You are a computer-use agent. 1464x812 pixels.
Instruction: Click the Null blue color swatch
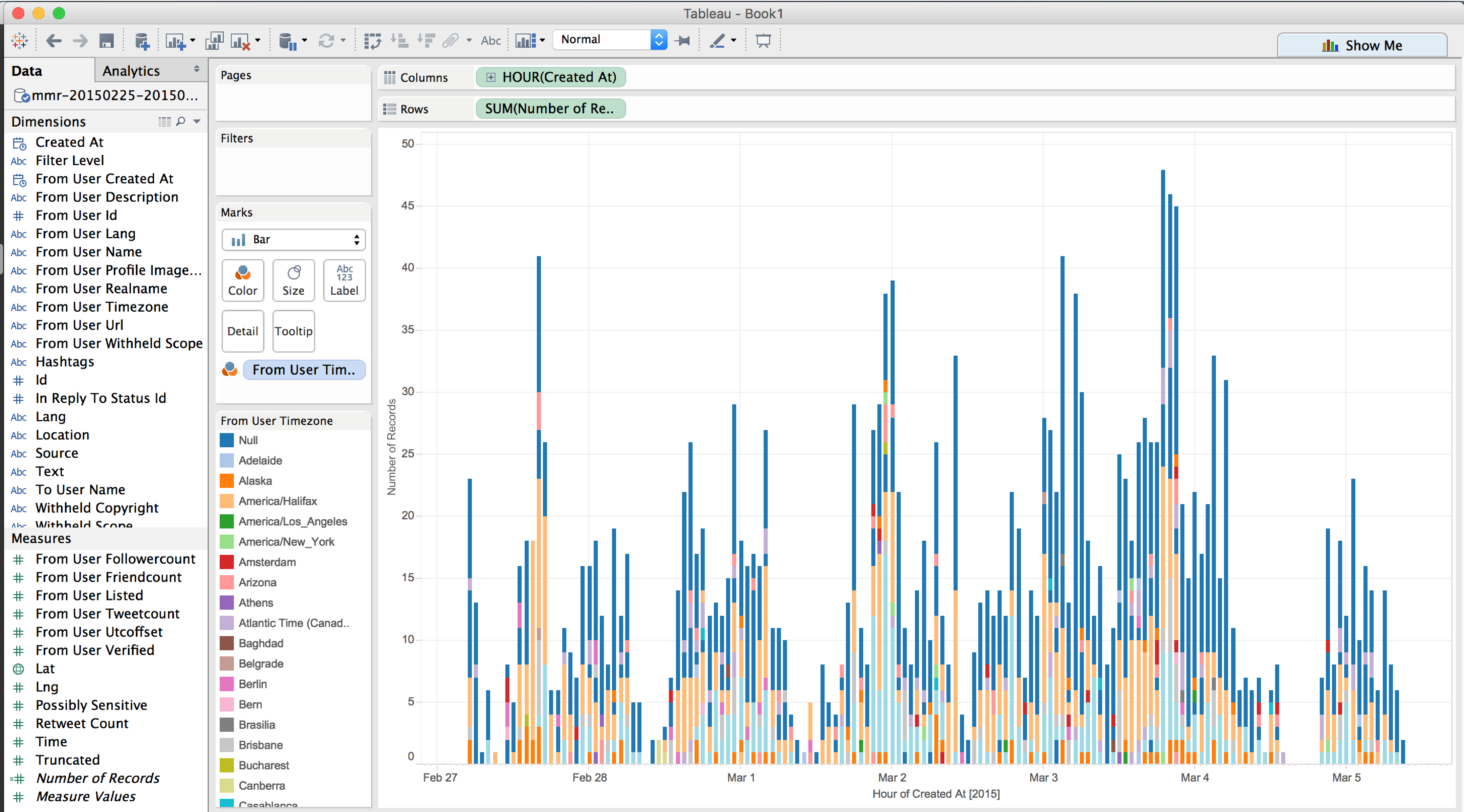coord(227,441)
